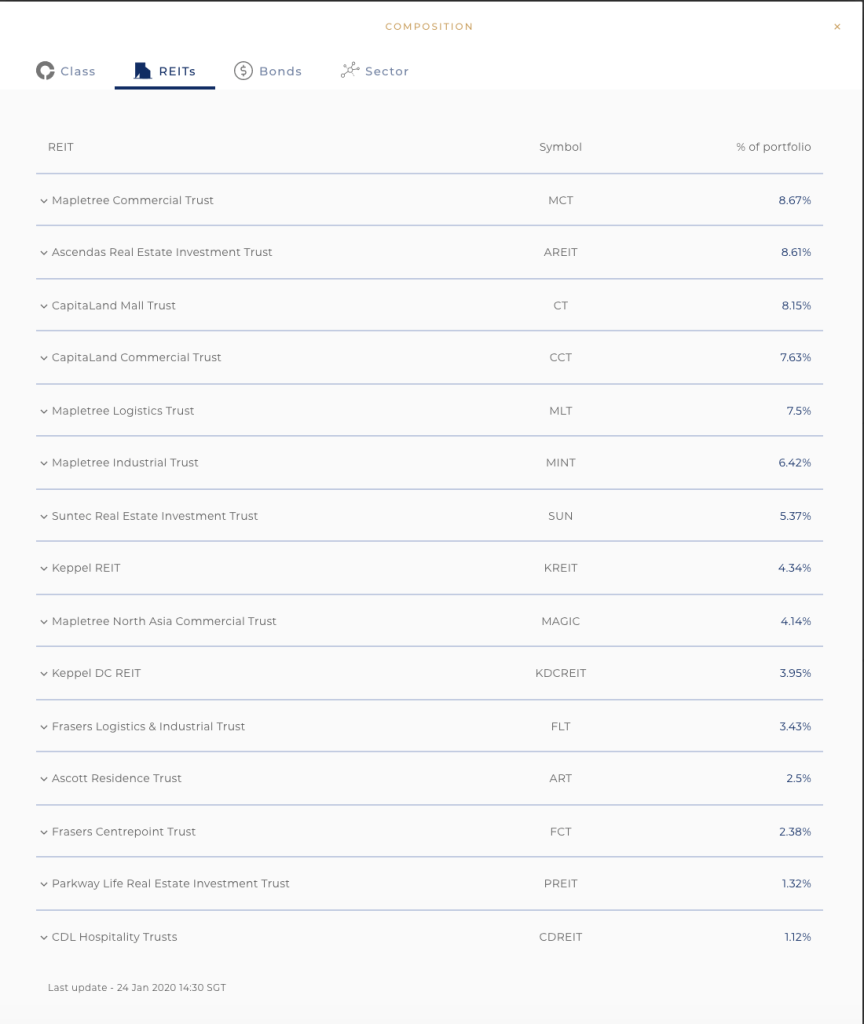This screenshot has height=1024, width=864.
Task: Click the Mapletree Logistics Trust name
Action: (x=123, y=411)
